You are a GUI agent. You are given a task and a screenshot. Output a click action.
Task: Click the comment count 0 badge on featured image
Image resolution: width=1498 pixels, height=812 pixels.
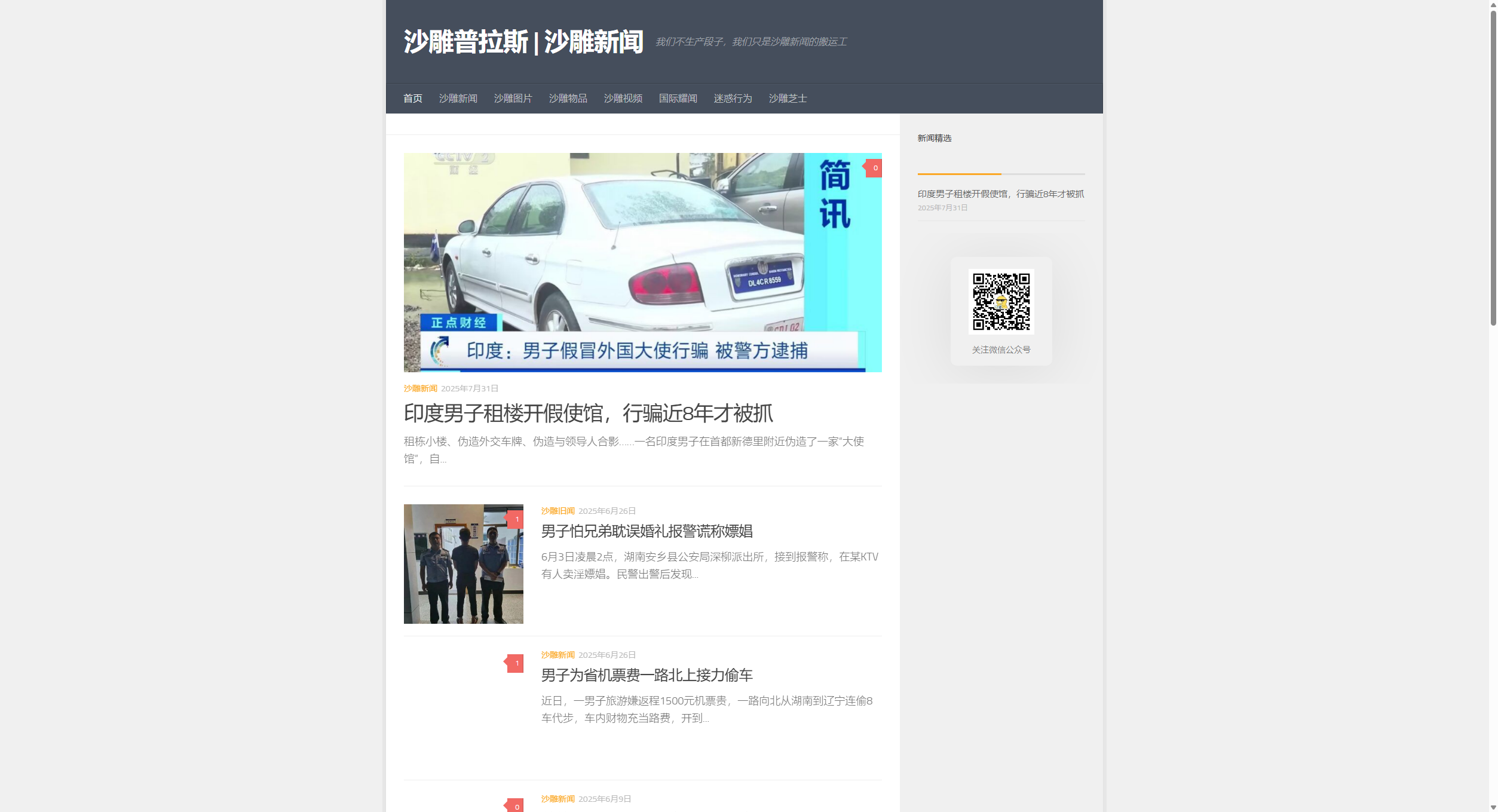pyautogui.click(x=874, y=168)
